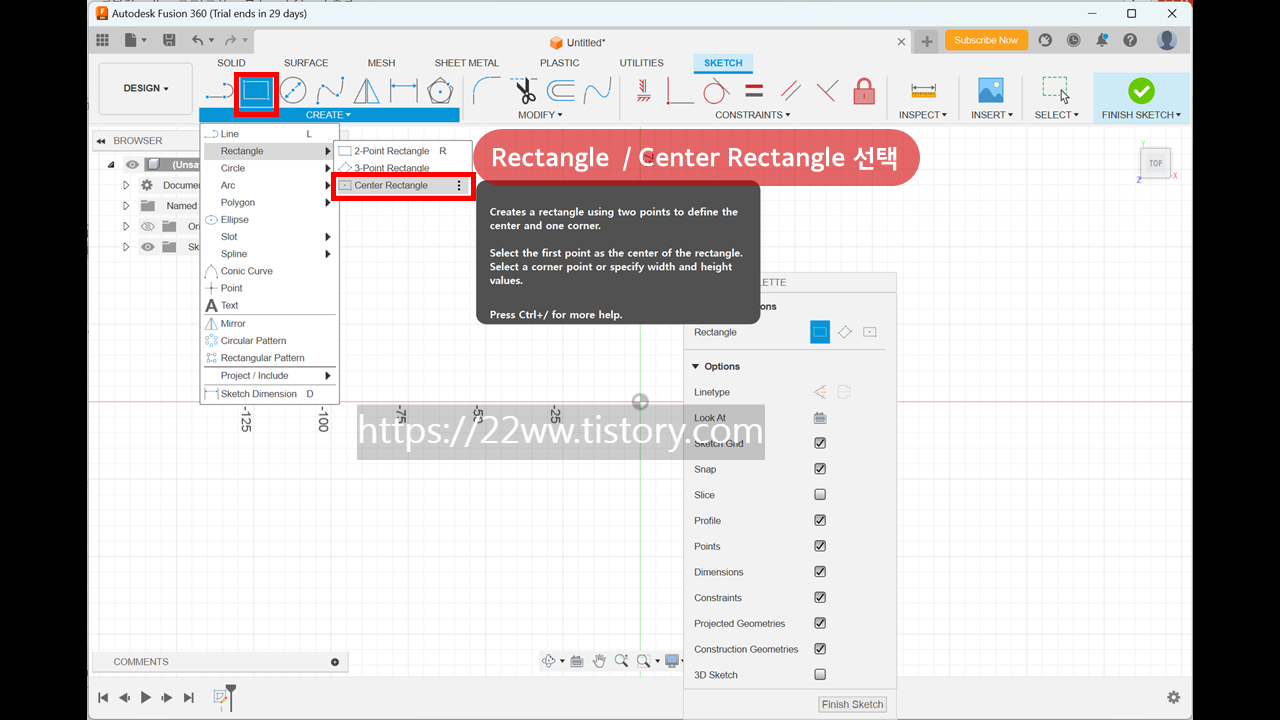Toggle the Constraints checkbox
The image size is (1280, 720).
click(820, 598)
